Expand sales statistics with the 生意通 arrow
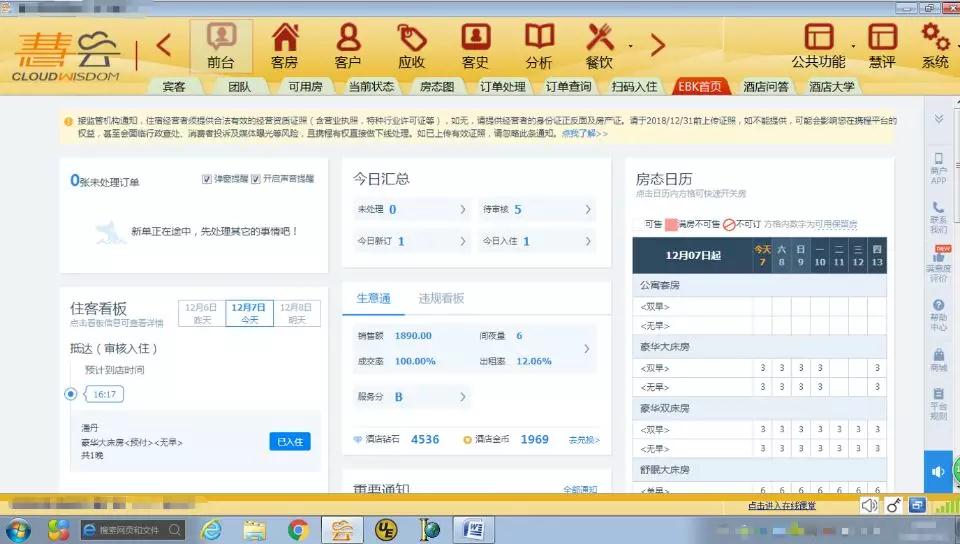 click(587, 349)
